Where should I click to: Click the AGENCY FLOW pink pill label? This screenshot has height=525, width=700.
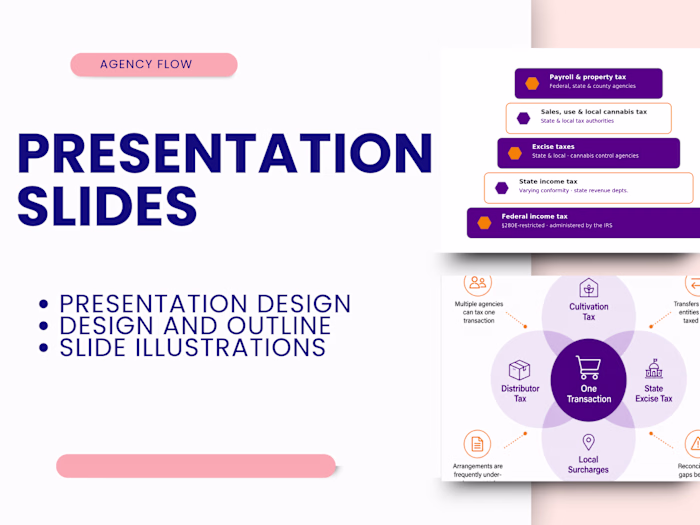[x=154, y=65]
